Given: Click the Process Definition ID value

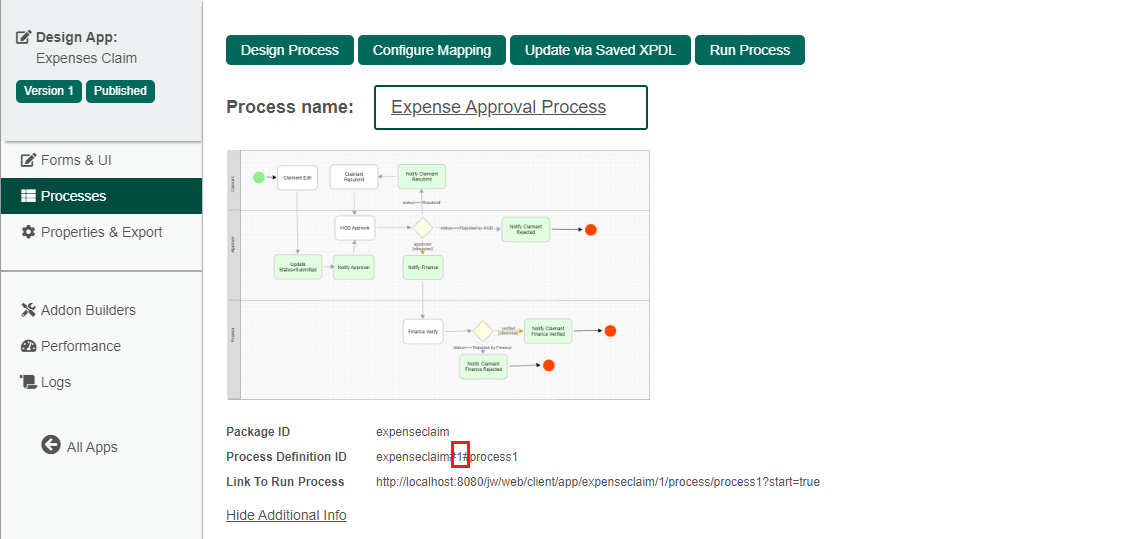Looking at the screenshot, I should pos(446,457).
